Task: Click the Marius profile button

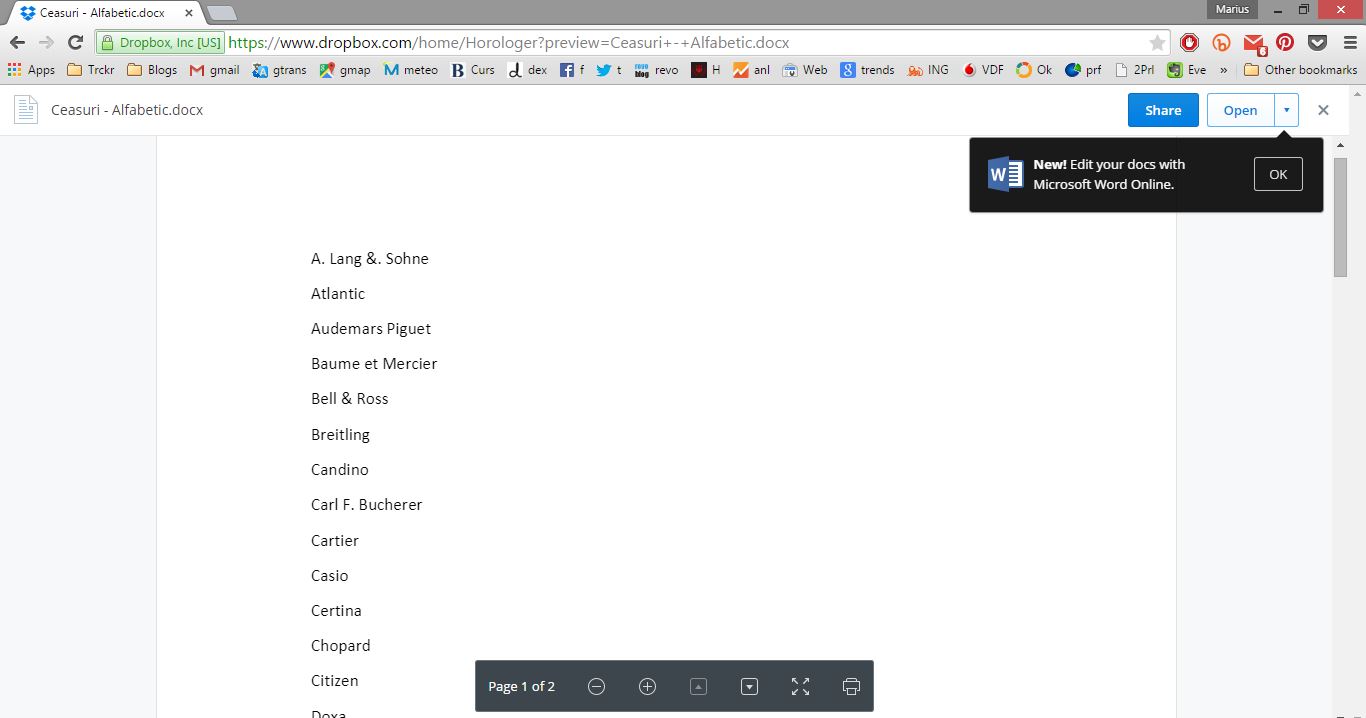Action: [1231, 9]
